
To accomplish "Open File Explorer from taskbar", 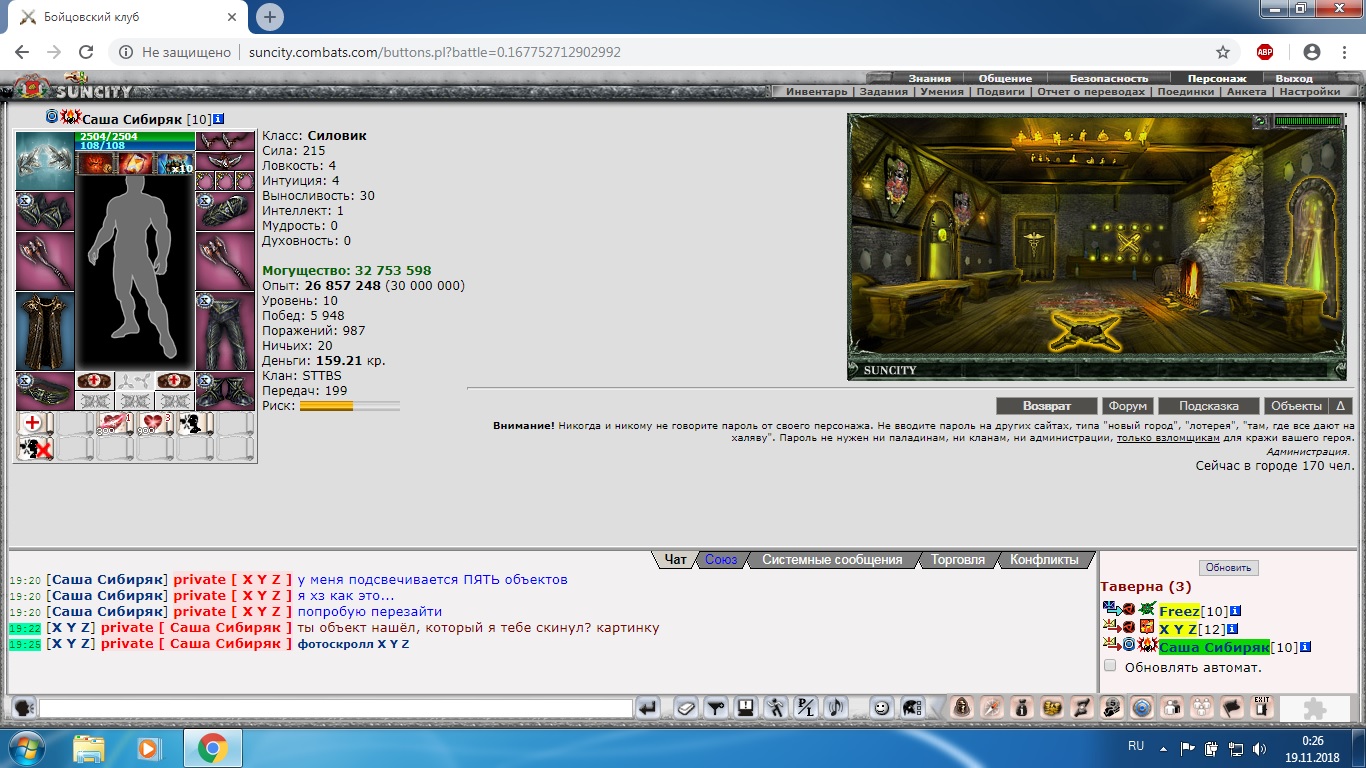I will pyautogui.click(x=89, y=748).
